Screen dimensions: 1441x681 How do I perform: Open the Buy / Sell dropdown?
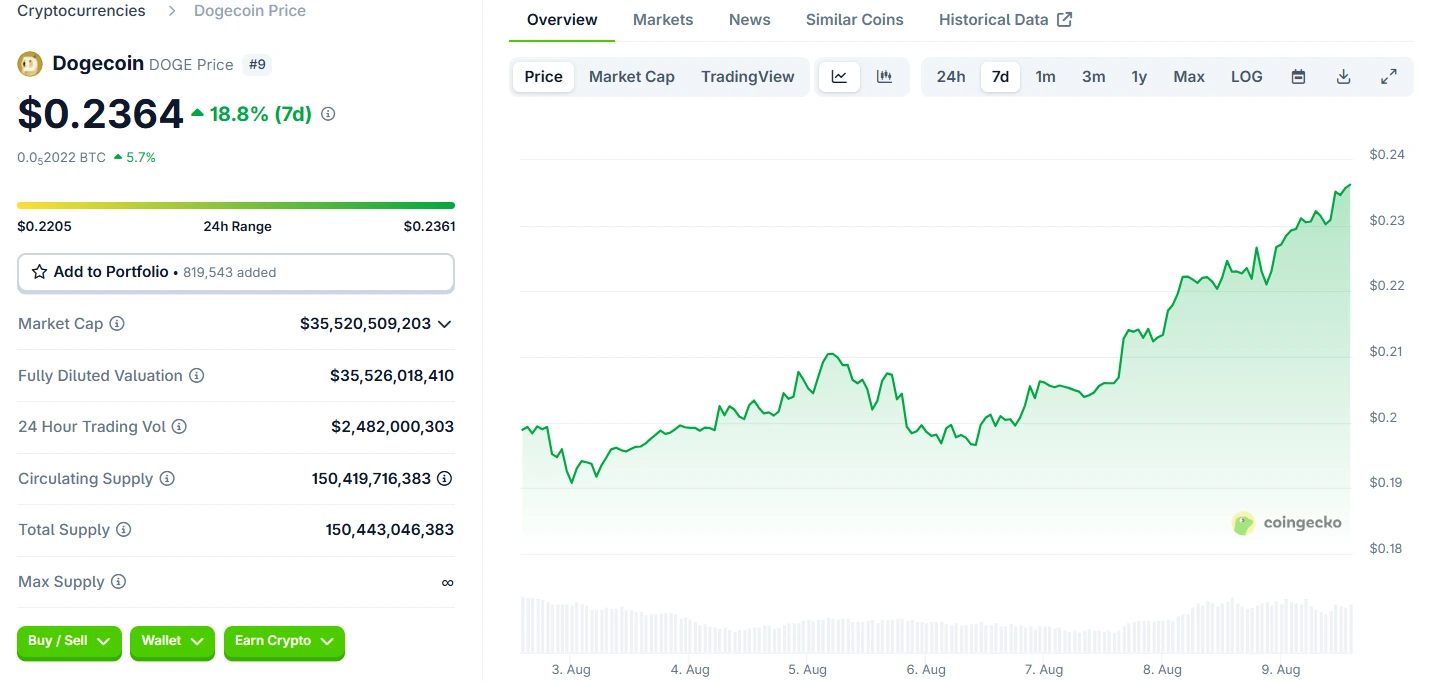pyautogui.click(x=68, y=643)
